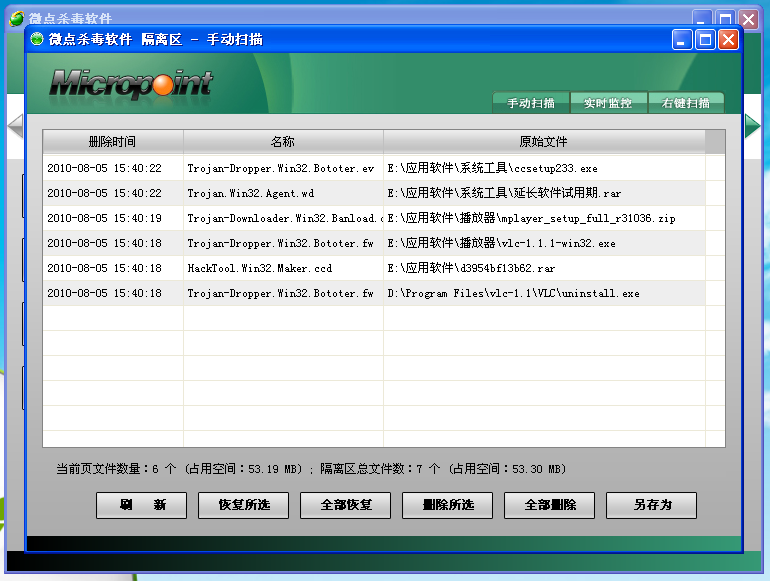The image size is (770, 581).
Task: Click the 全部删除 button
Action: [550, 505]
